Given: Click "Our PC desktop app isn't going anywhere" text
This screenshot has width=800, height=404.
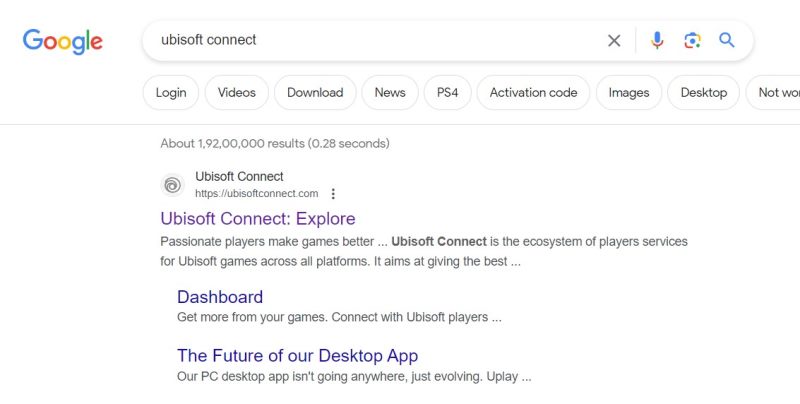Looking at the screenshot, I should (x=354, y=377).
